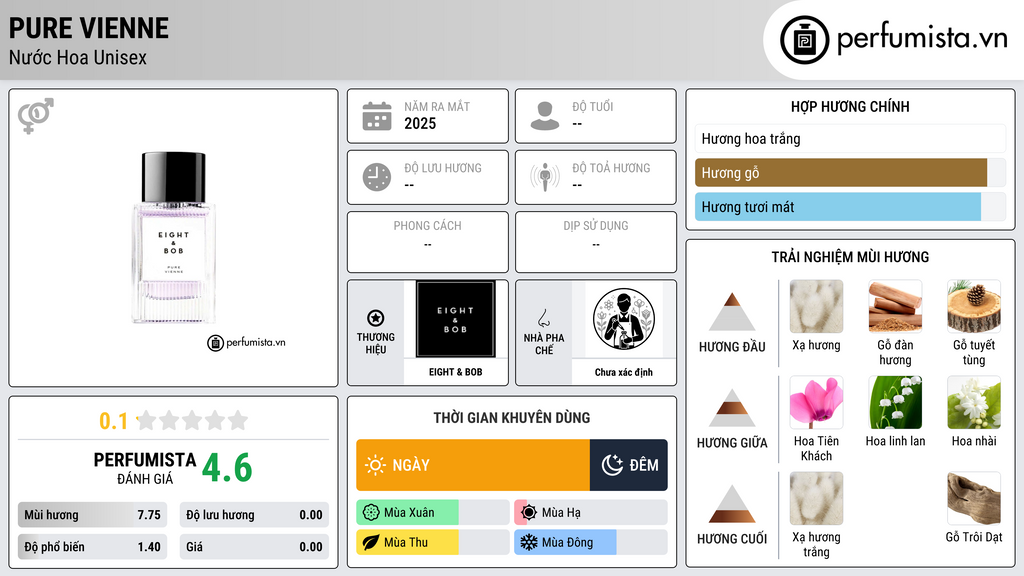Click the EIGHT & BOB brand logo
The height and width of the screenshot is (576, 1024).
click(456, 319)
